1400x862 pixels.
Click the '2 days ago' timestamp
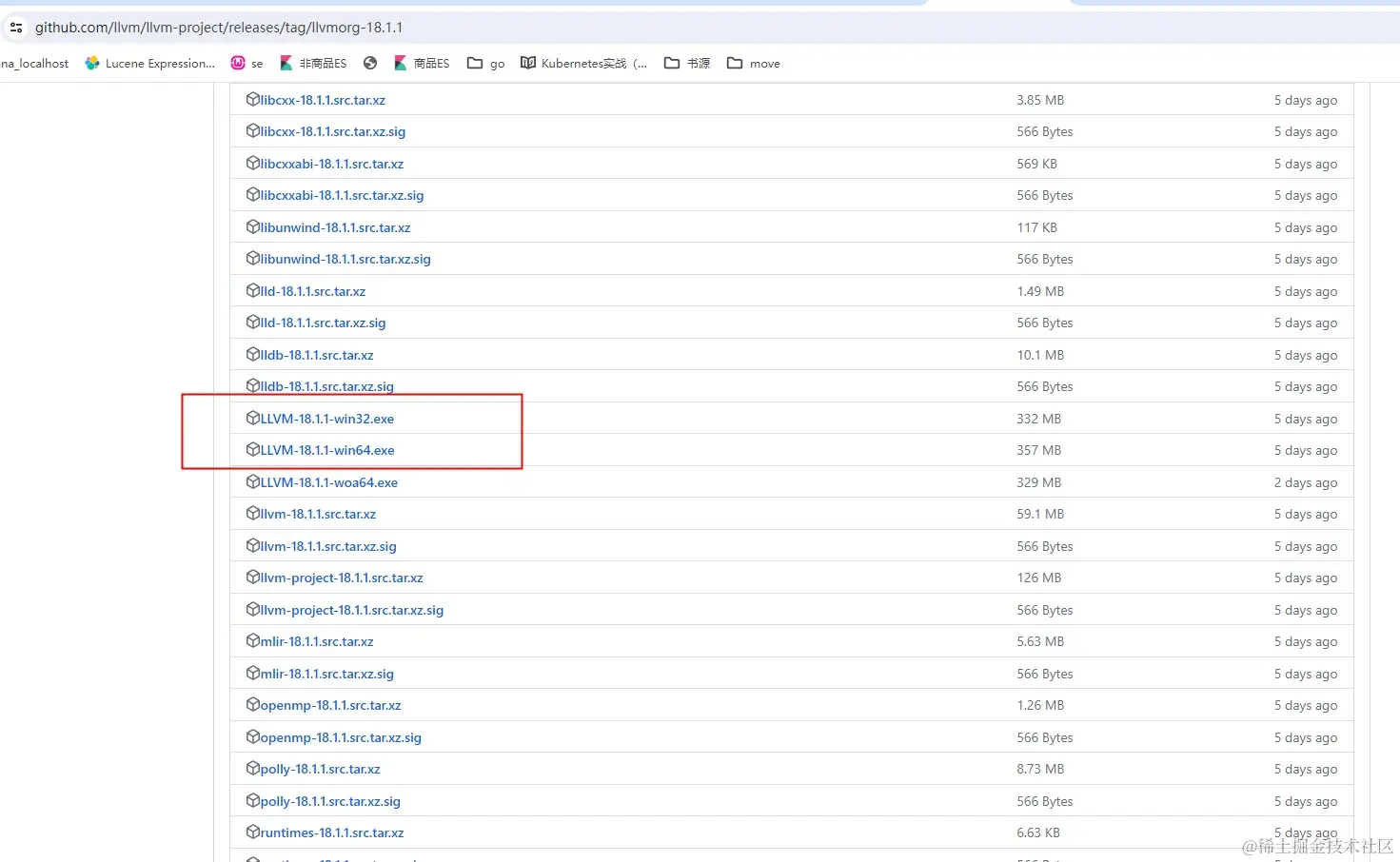pyautogui.click(x=1306, y=482)
